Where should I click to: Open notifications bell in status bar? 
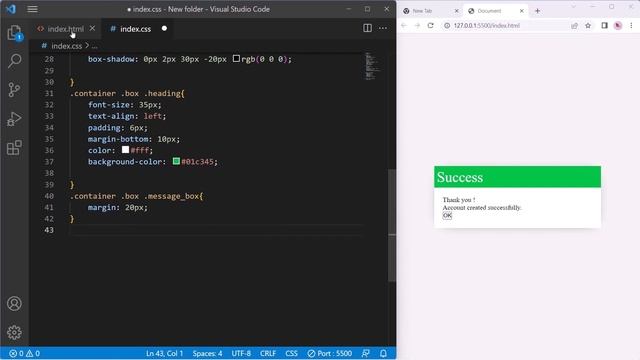(383, 353)
